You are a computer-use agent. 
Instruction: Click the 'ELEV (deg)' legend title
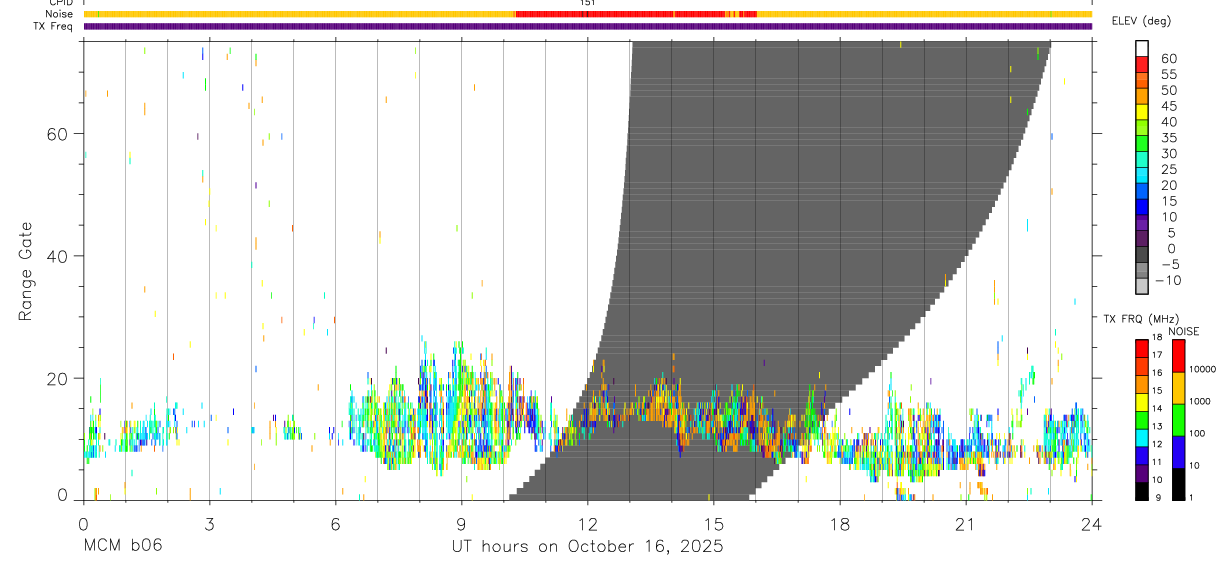click(x=1142, y=21)
